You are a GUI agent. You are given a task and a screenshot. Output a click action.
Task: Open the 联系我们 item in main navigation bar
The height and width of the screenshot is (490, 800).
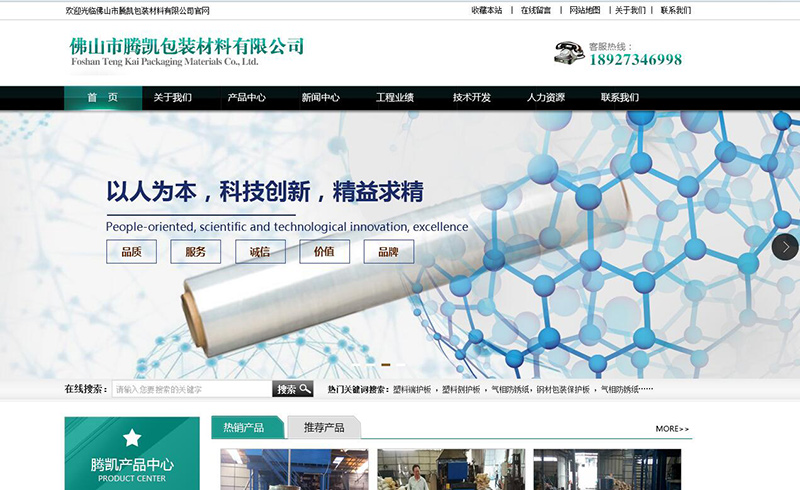[620, 97]
